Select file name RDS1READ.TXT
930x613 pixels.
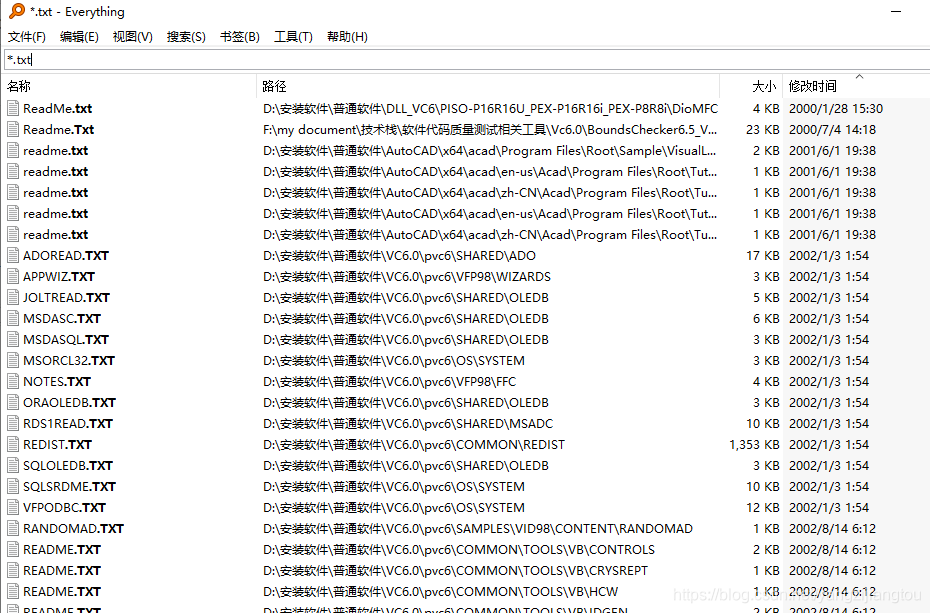point(68,423)
